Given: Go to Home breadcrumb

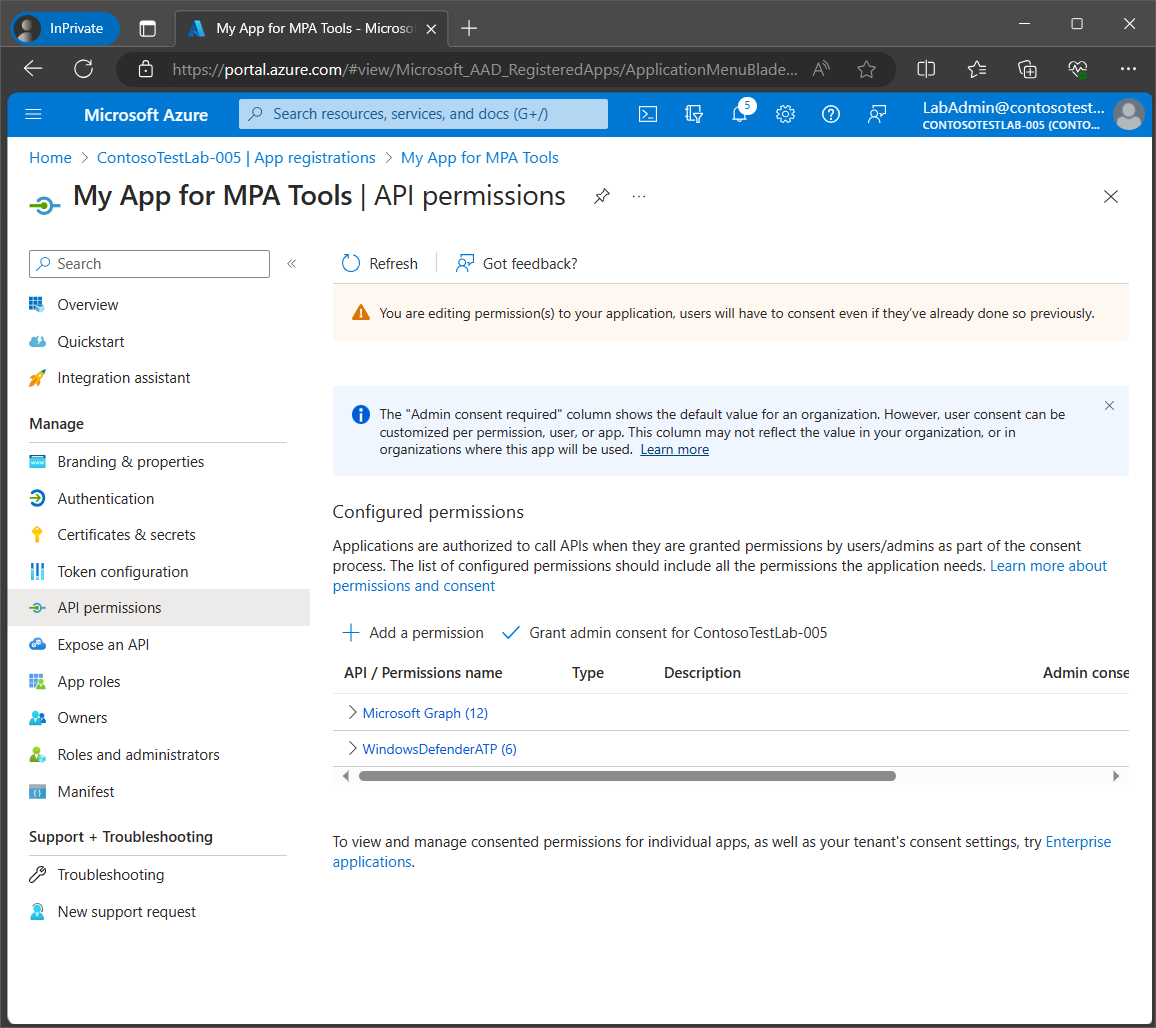Looking at the screenshot, I should (x=50, y=158).
